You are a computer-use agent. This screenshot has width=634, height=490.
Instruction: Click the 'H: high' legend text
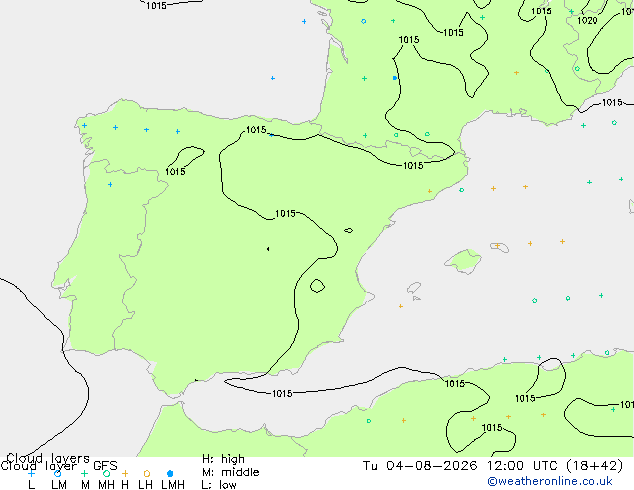pyautogui.click(x=223, y=459)
